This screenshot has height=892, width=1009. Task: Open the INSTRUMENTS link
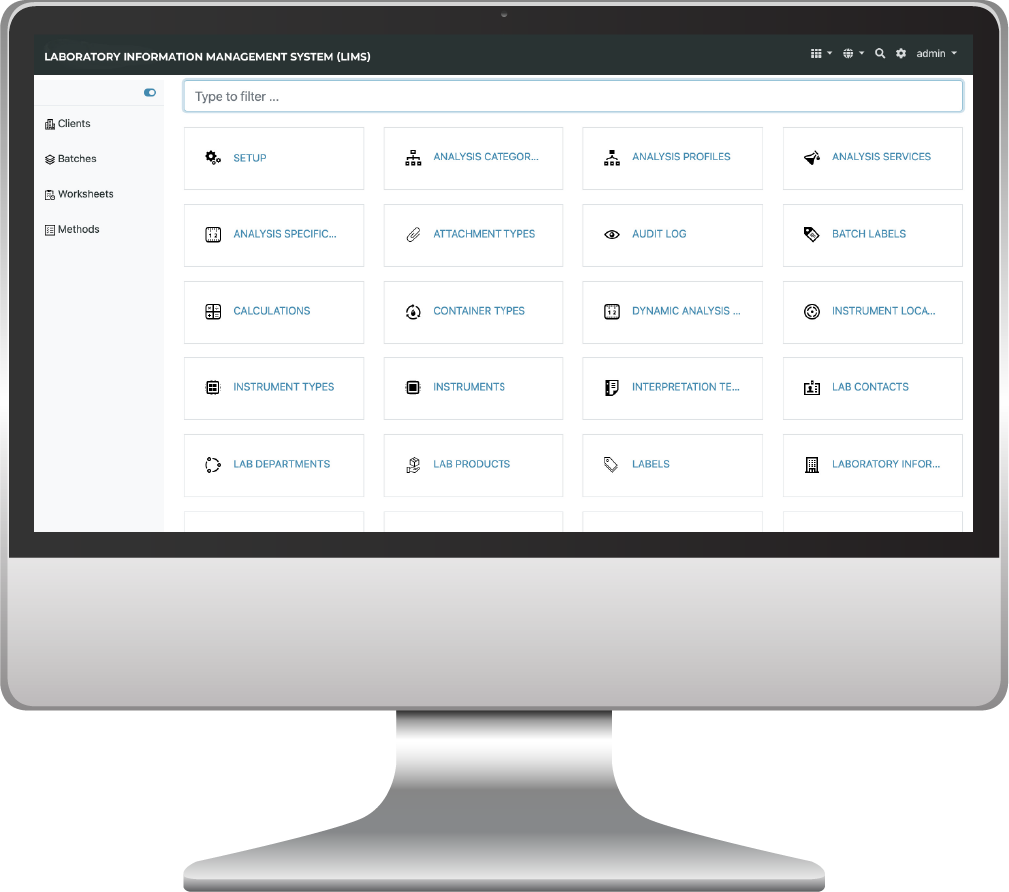click(x=468, y=387)
